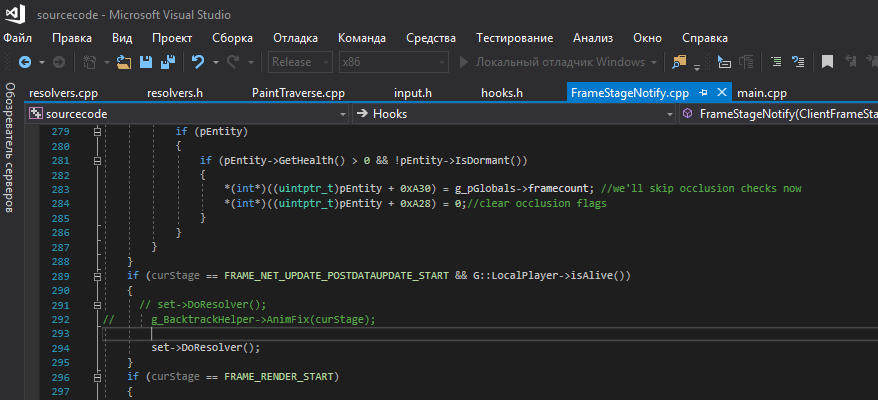Screen dimensions: 878x400
Task: Click the Navigate Backward arrow icon
Action: coord(24,62)
